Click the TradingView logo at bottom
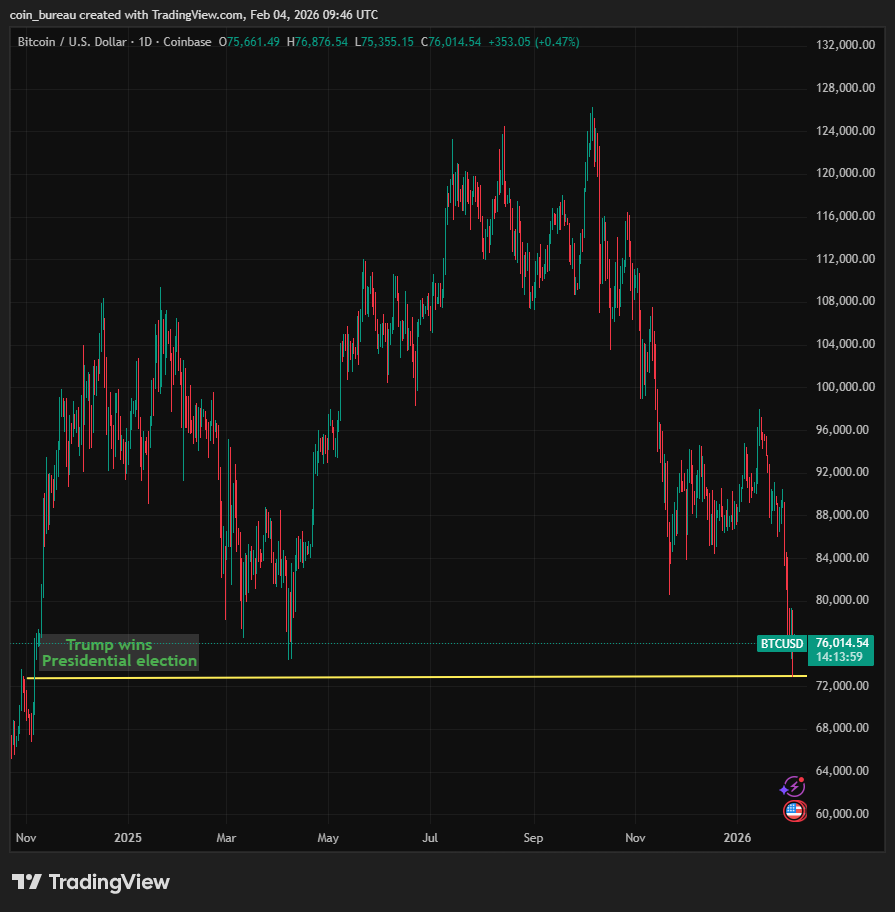Image resolution: width=895 pixels, height=912 pixels. pyautogui.click(x=91, y=882)
